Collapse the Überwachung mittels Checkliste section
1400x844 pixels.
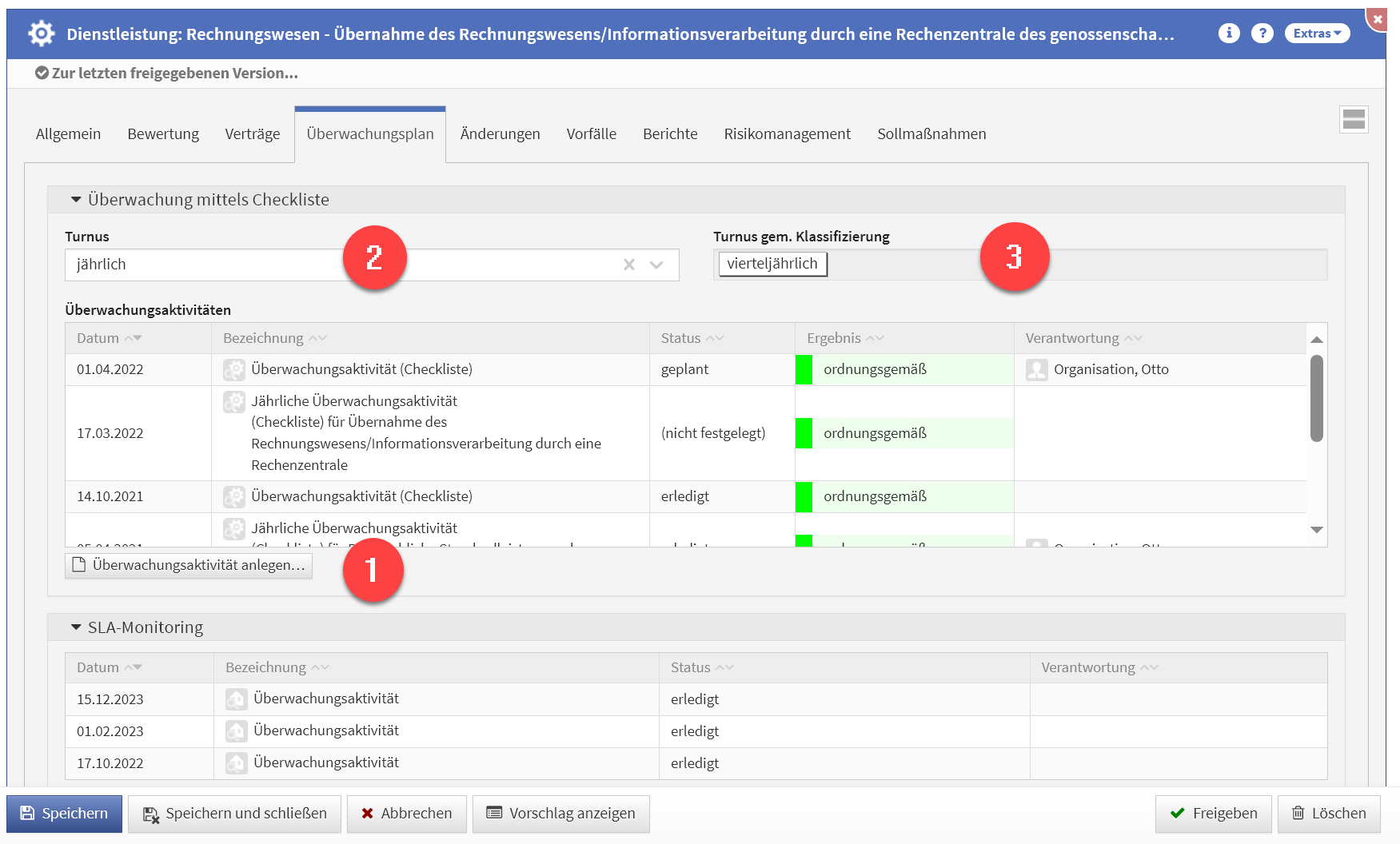click(77, 200)
